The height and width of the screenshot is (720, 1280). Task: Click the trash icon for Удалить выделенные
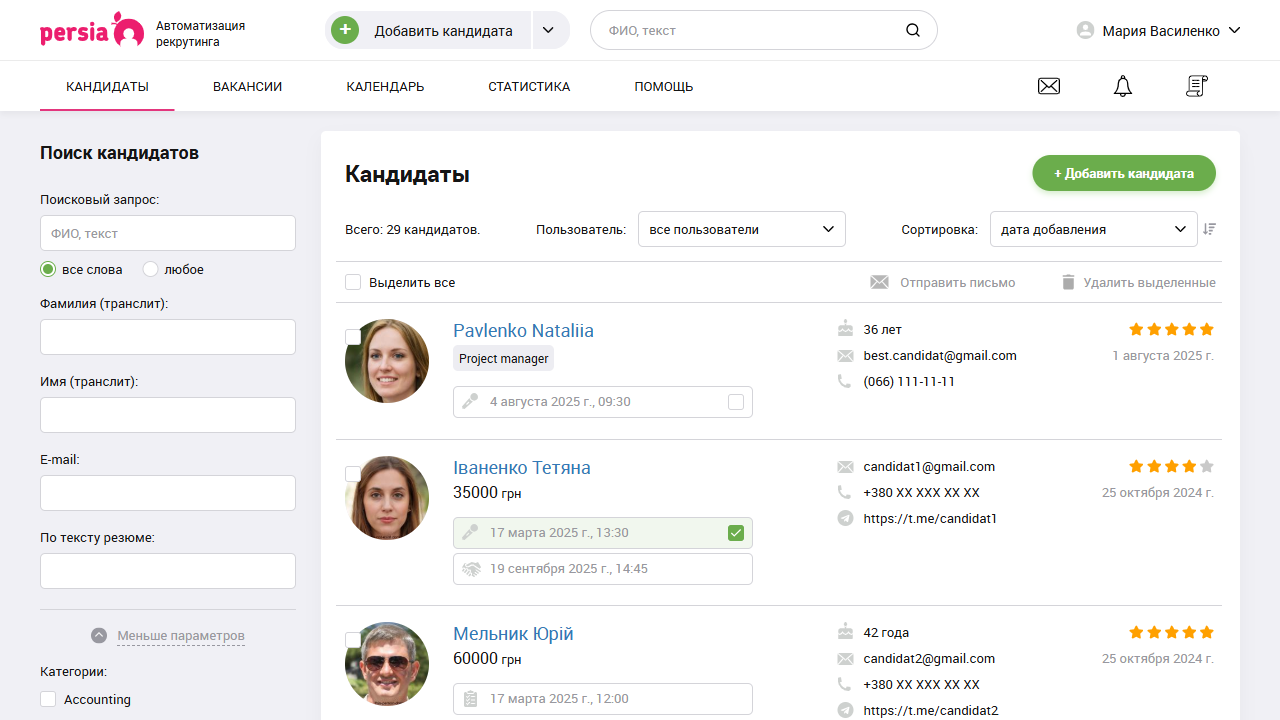[1068, 282]
